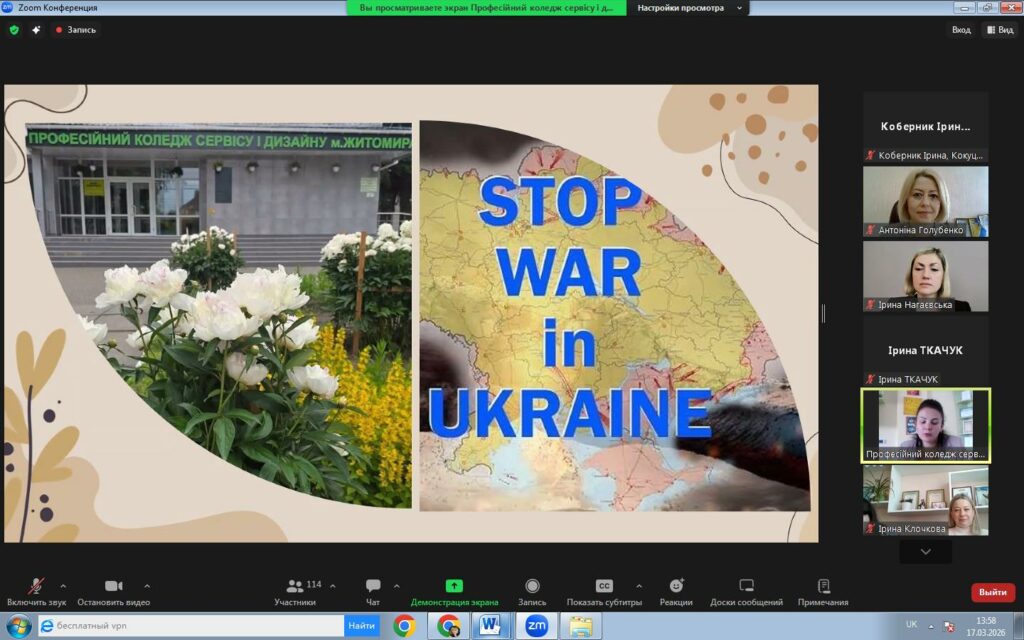Open the Участники participants panel
This screenshot has height=640, width=1024.
click(295, 586)
